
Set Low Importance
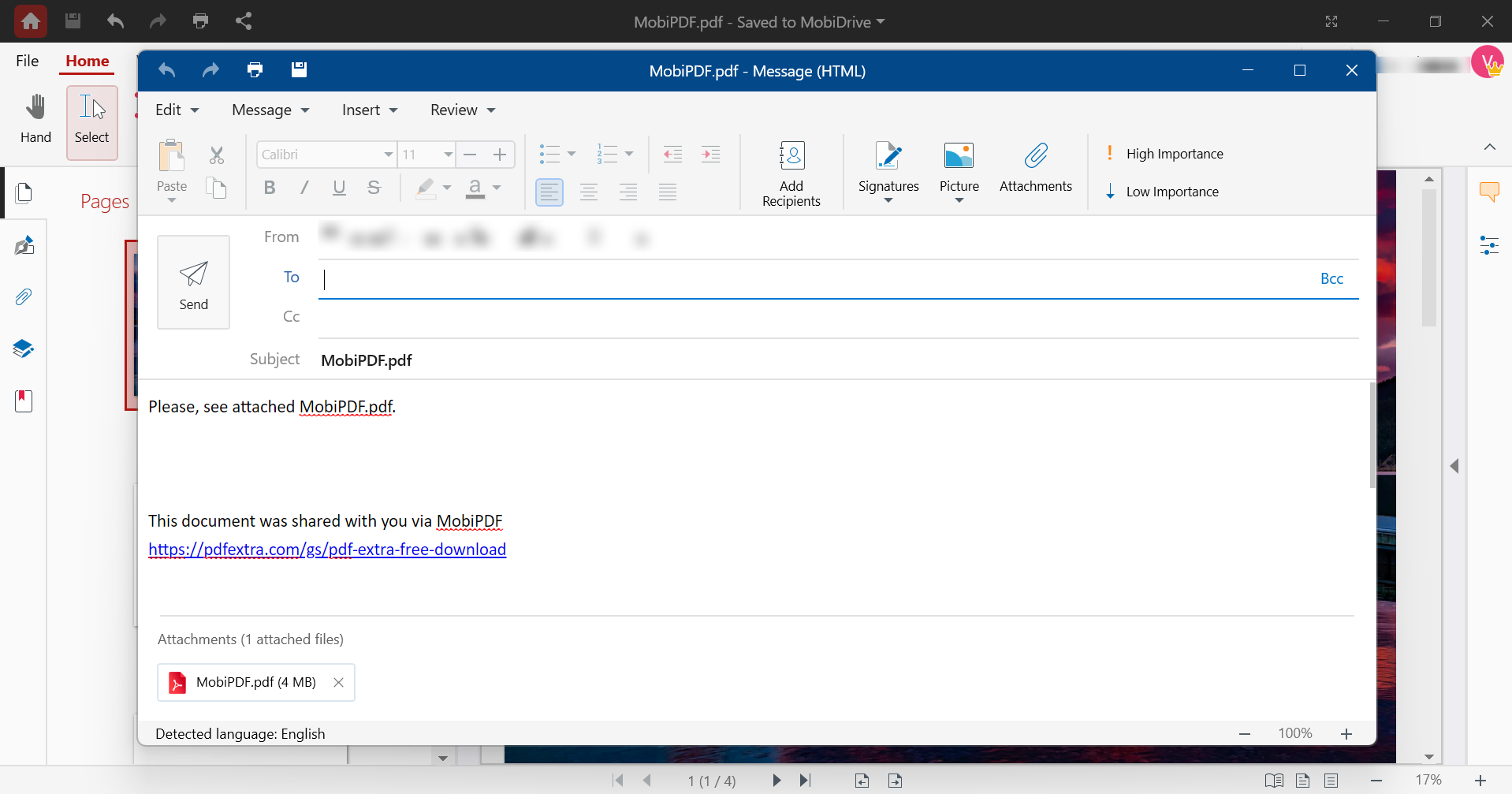click(x=1163, y=192)
